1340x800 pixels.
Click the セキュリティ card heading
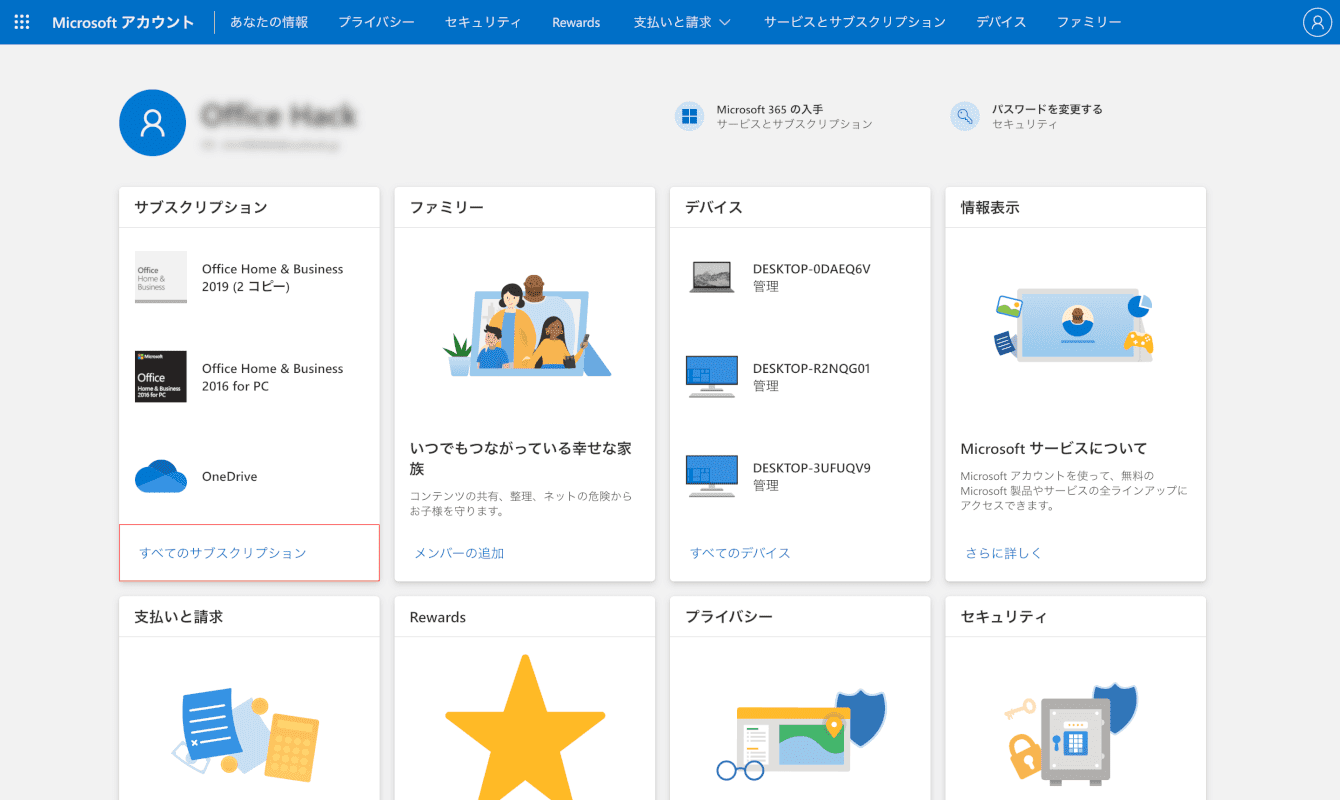click(1004, 617)
